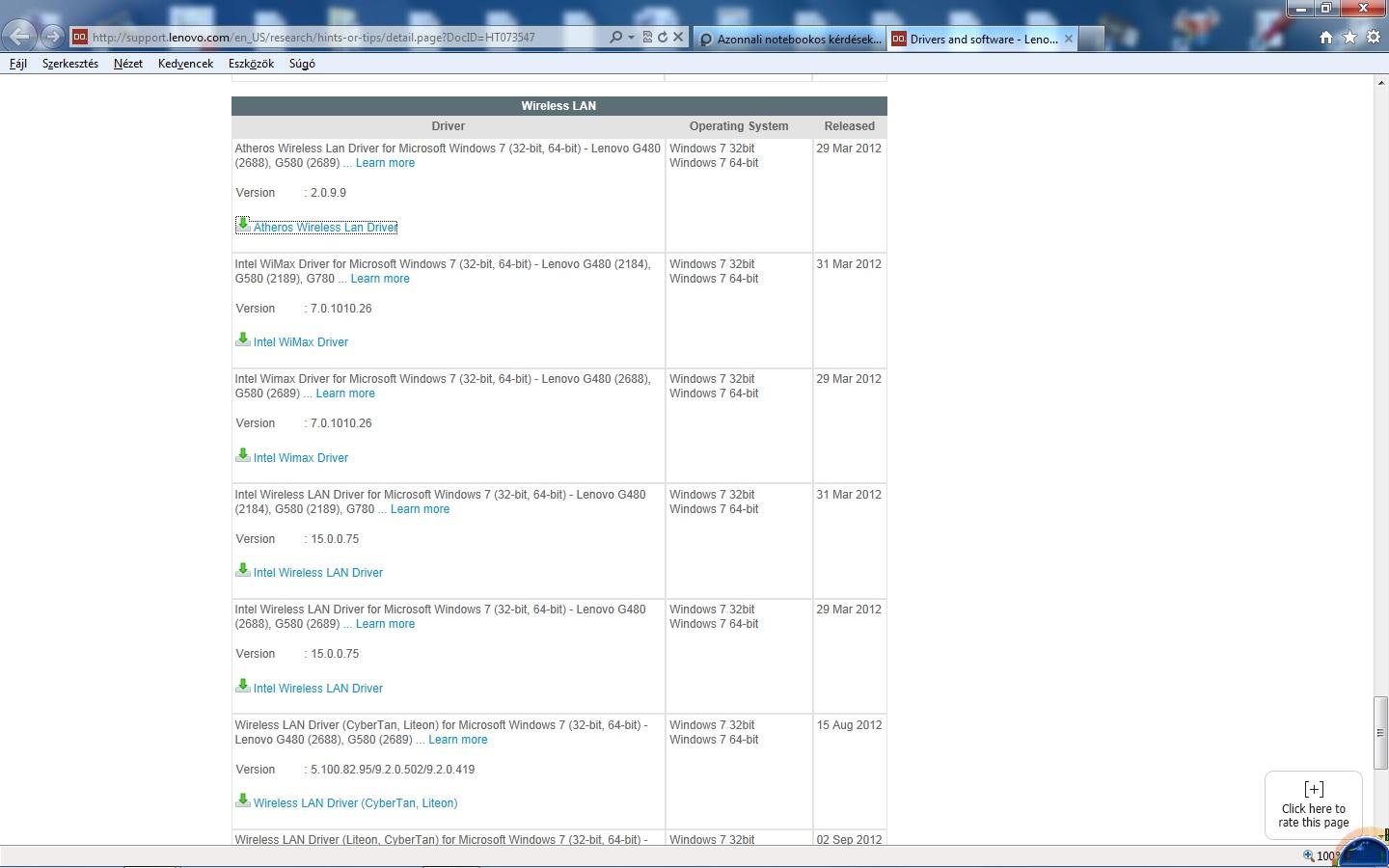The height and width of the screenshot is (868, 1389).
Task: Click the 15 Aug 2012 release date
Action: pos(849,725)
